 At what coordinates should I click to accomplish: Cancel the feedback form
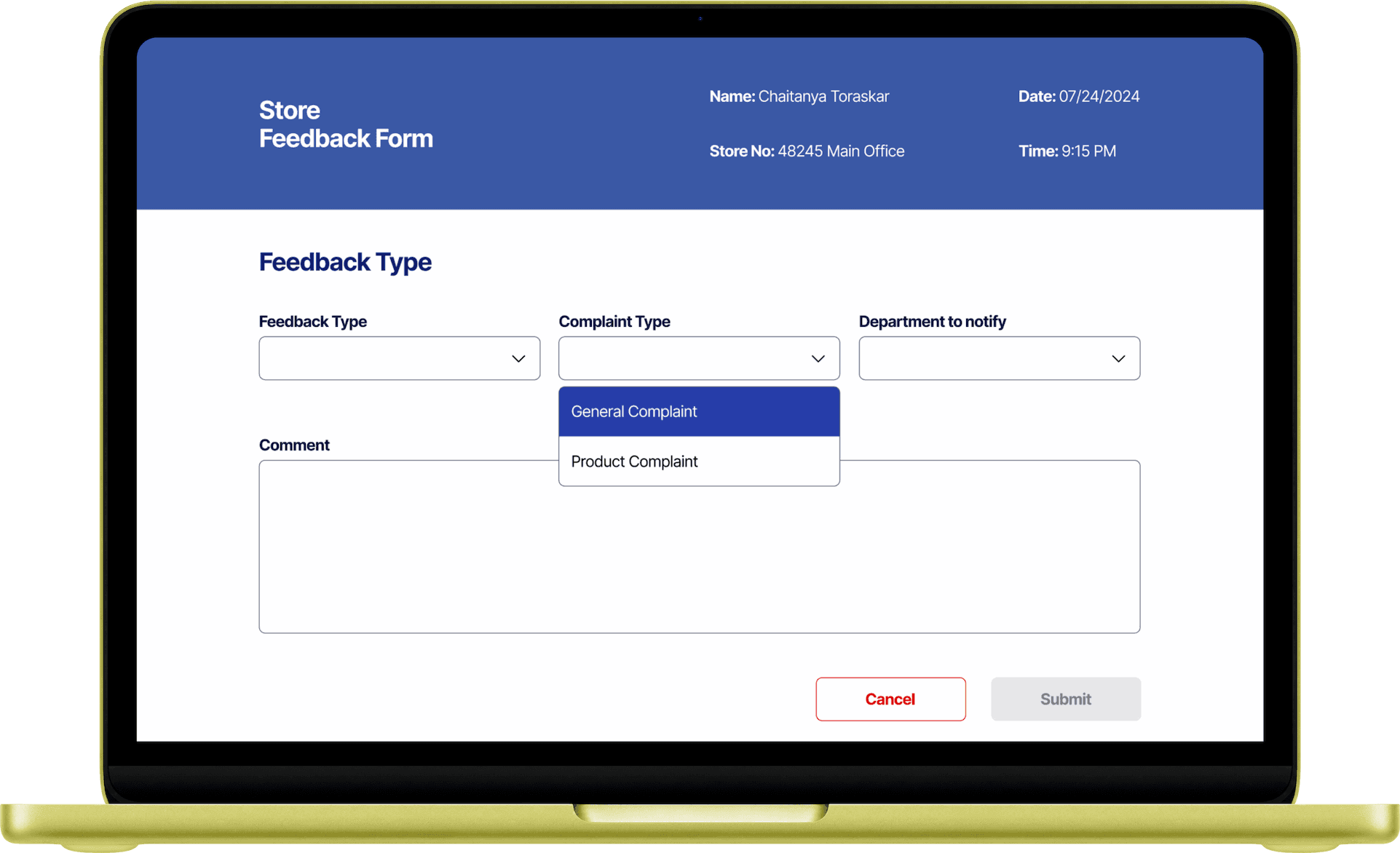890,699
